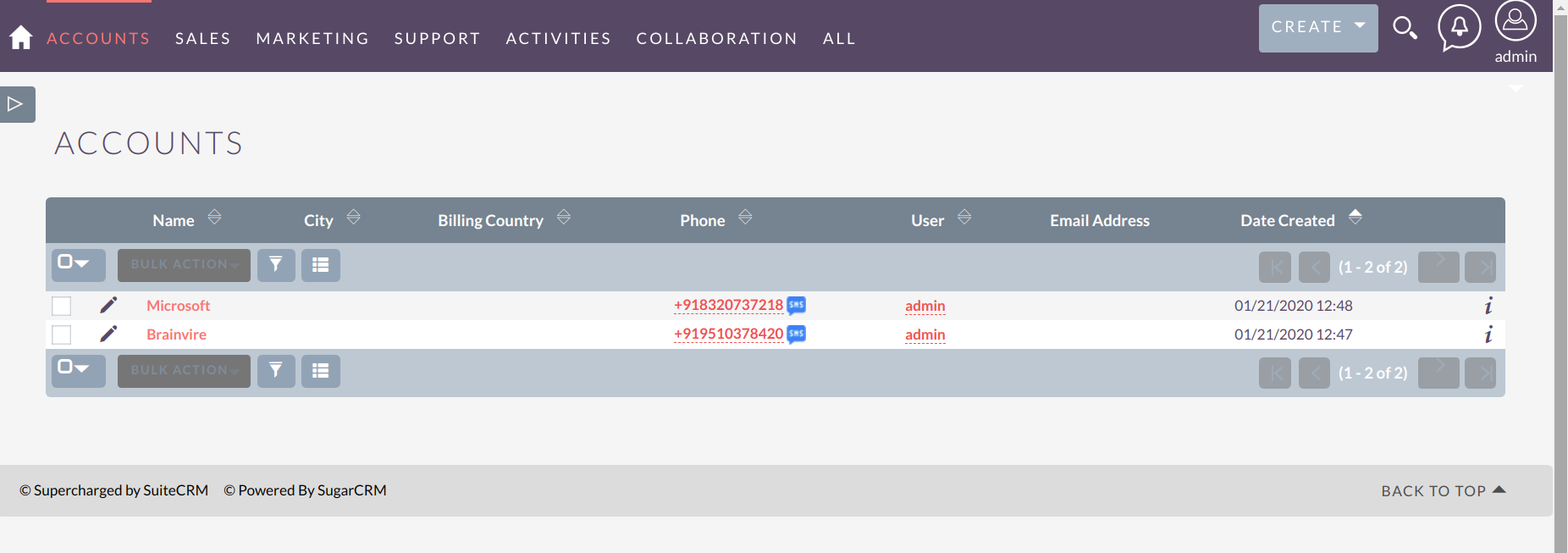Screen dimensions: 1568x553
Task: Show info details for Brainvire row
Action: pyautogui.click(x=1488, y=335)
